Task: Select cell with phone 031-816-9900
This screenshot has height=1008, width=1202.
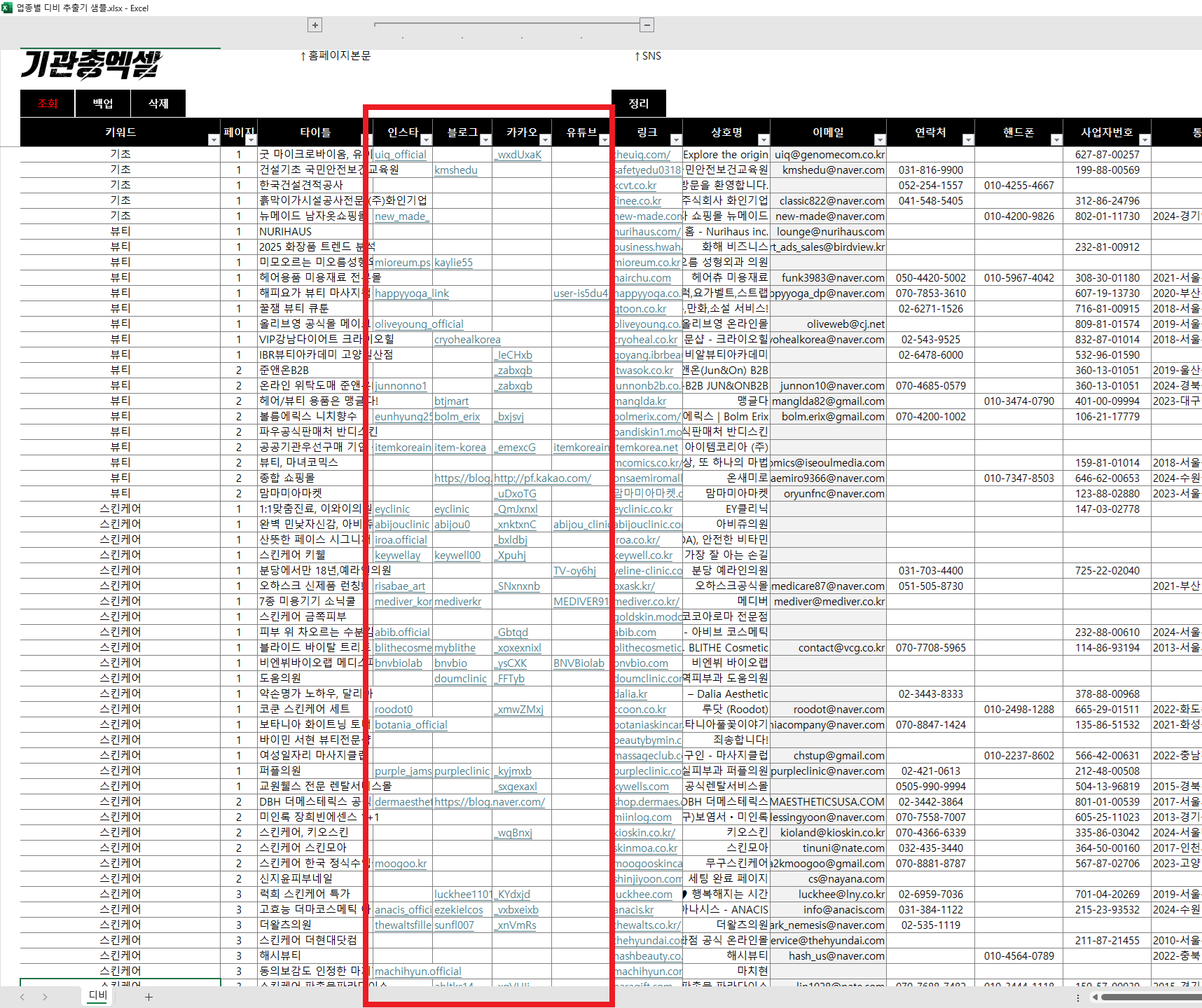Action: click(930, 170)
